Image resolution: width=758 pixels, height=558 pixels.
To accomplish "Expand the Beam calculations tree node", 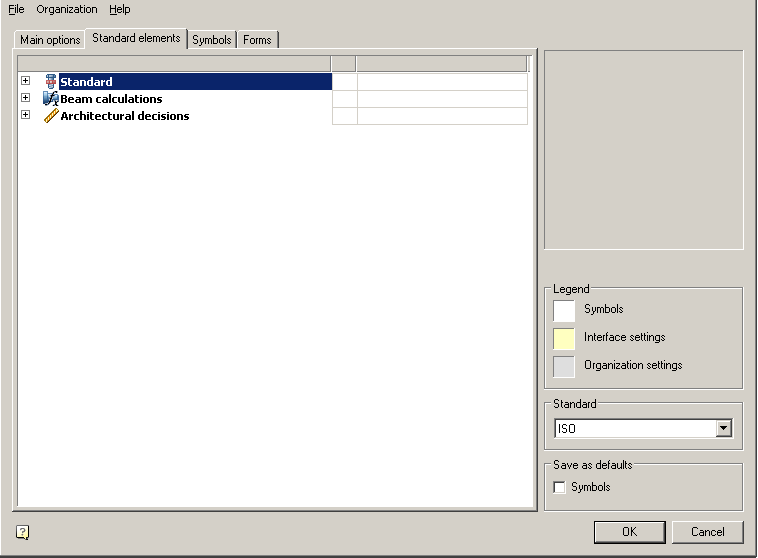I will coord(26,98).
